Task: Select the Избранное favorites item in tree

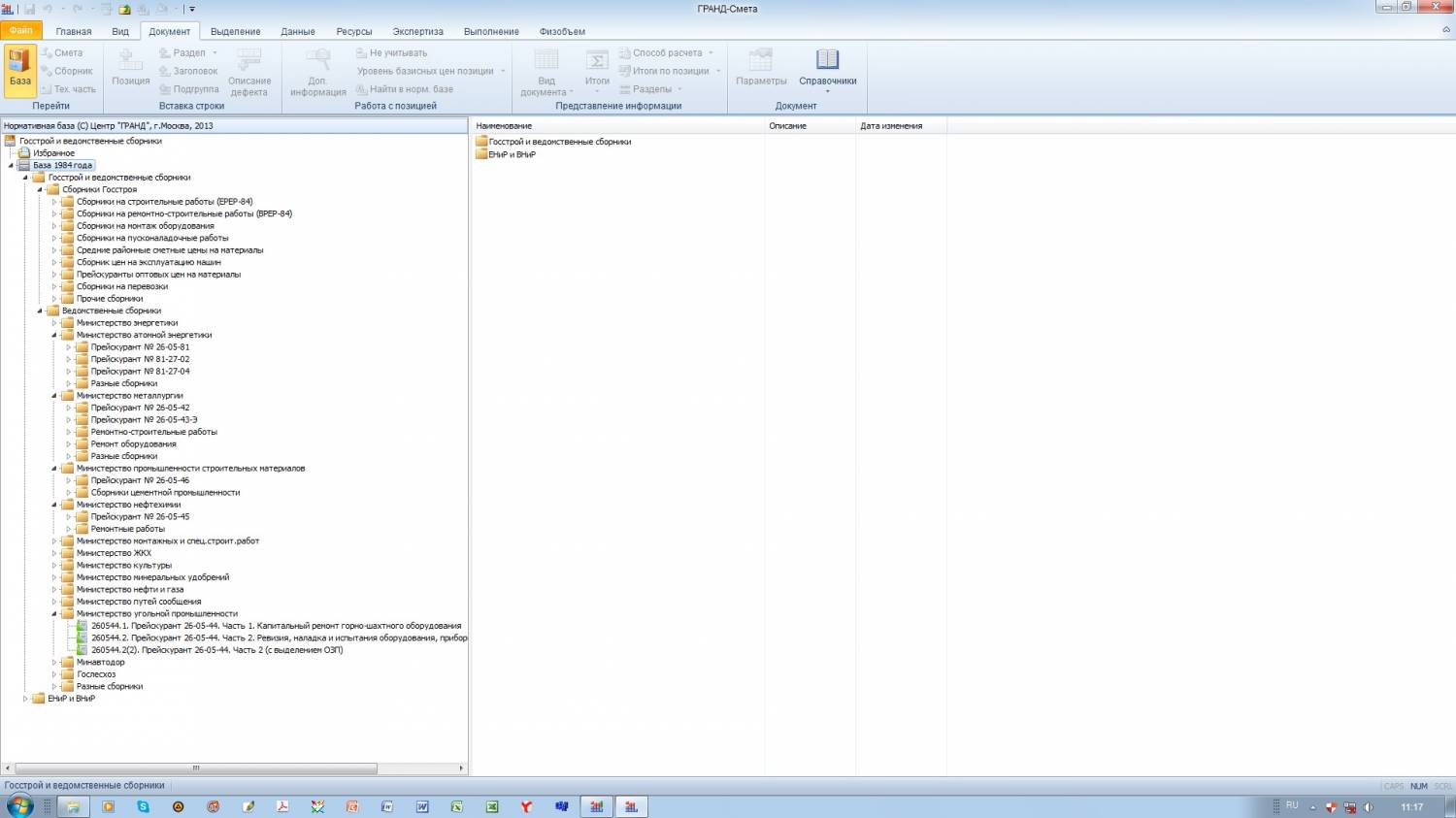Action: click(53, 153)
